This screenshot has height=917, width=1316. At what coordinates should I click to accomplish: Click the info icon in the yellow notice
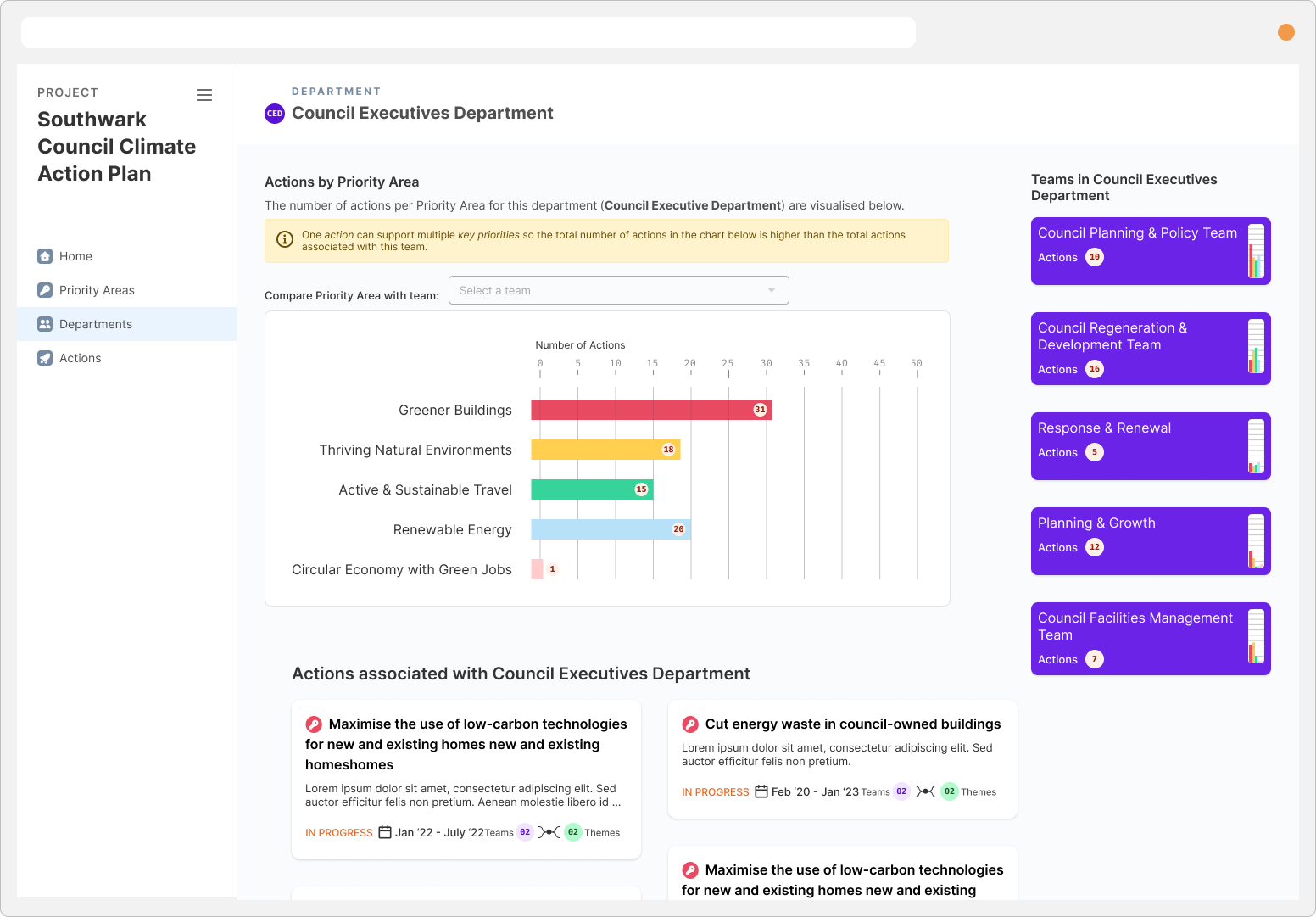[x=286, y=239]
